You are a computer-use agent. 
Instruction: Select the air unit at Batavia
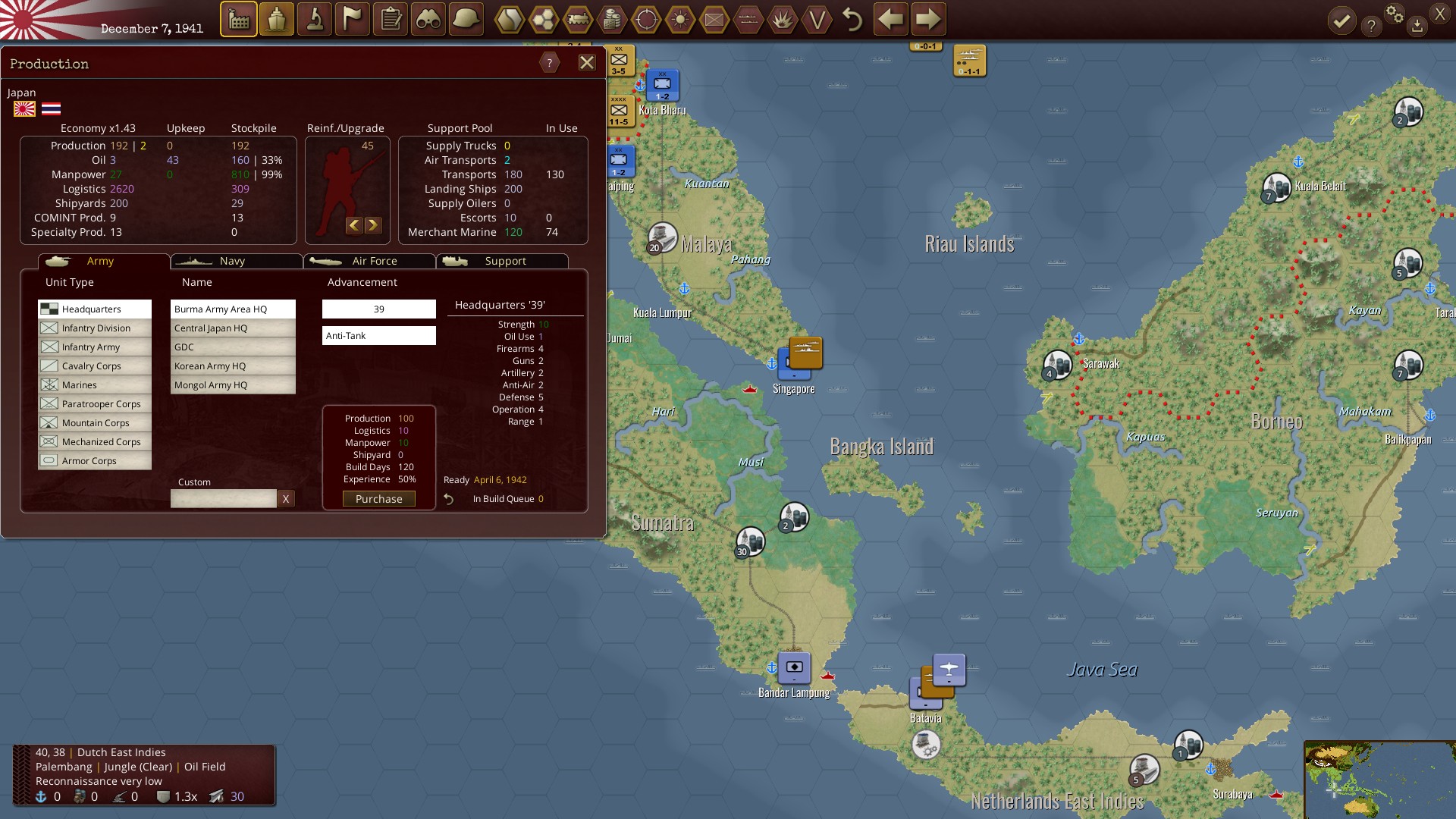tap(949, 670)
